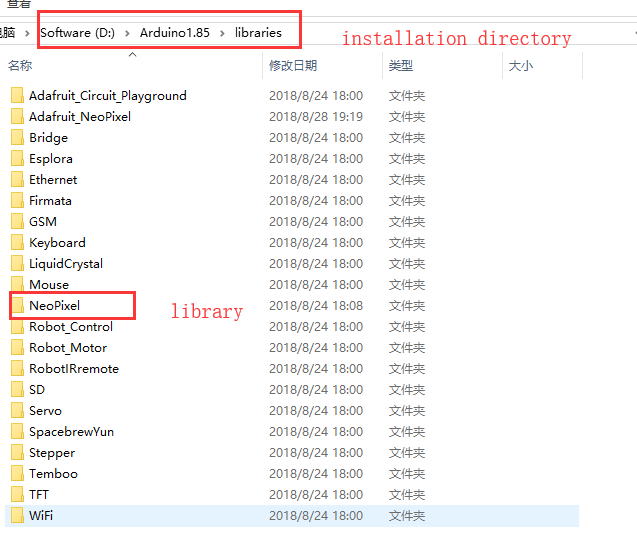Click the NeoPixel folder icon
This screenshot has width=637, height=534.
(x=17, y=306)
